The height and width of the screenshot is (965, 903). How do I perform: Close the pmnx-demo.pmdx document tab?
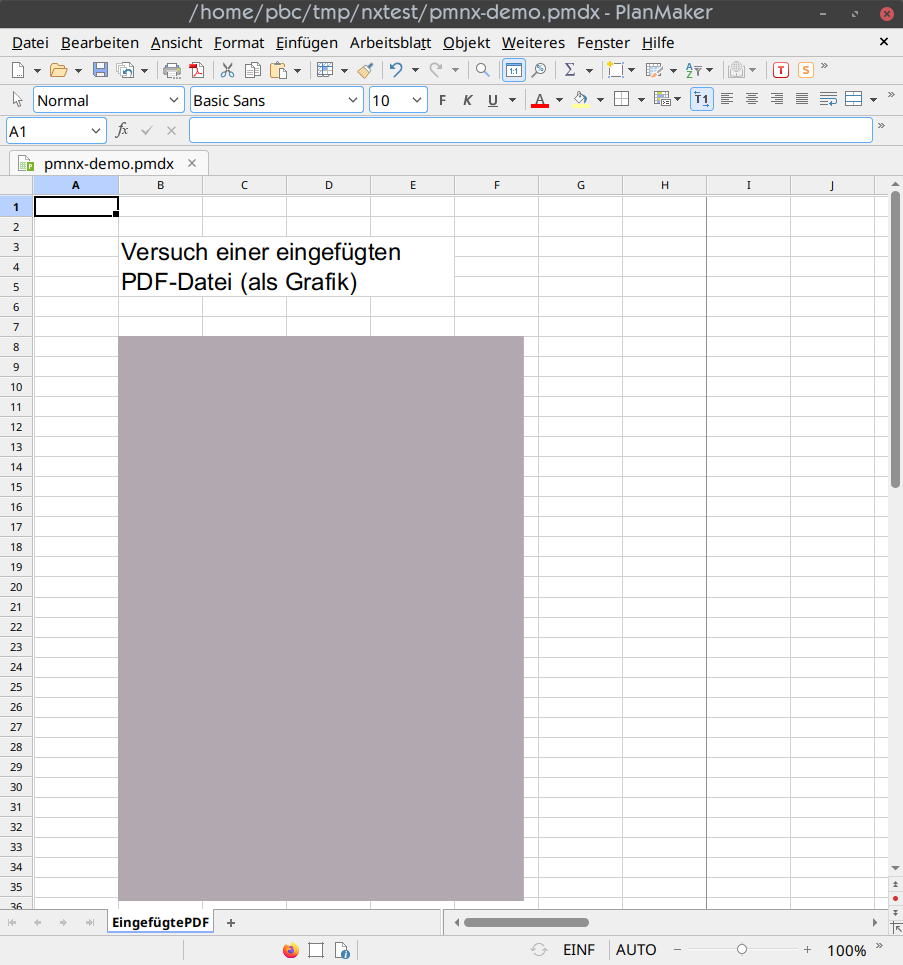[192, 163]
